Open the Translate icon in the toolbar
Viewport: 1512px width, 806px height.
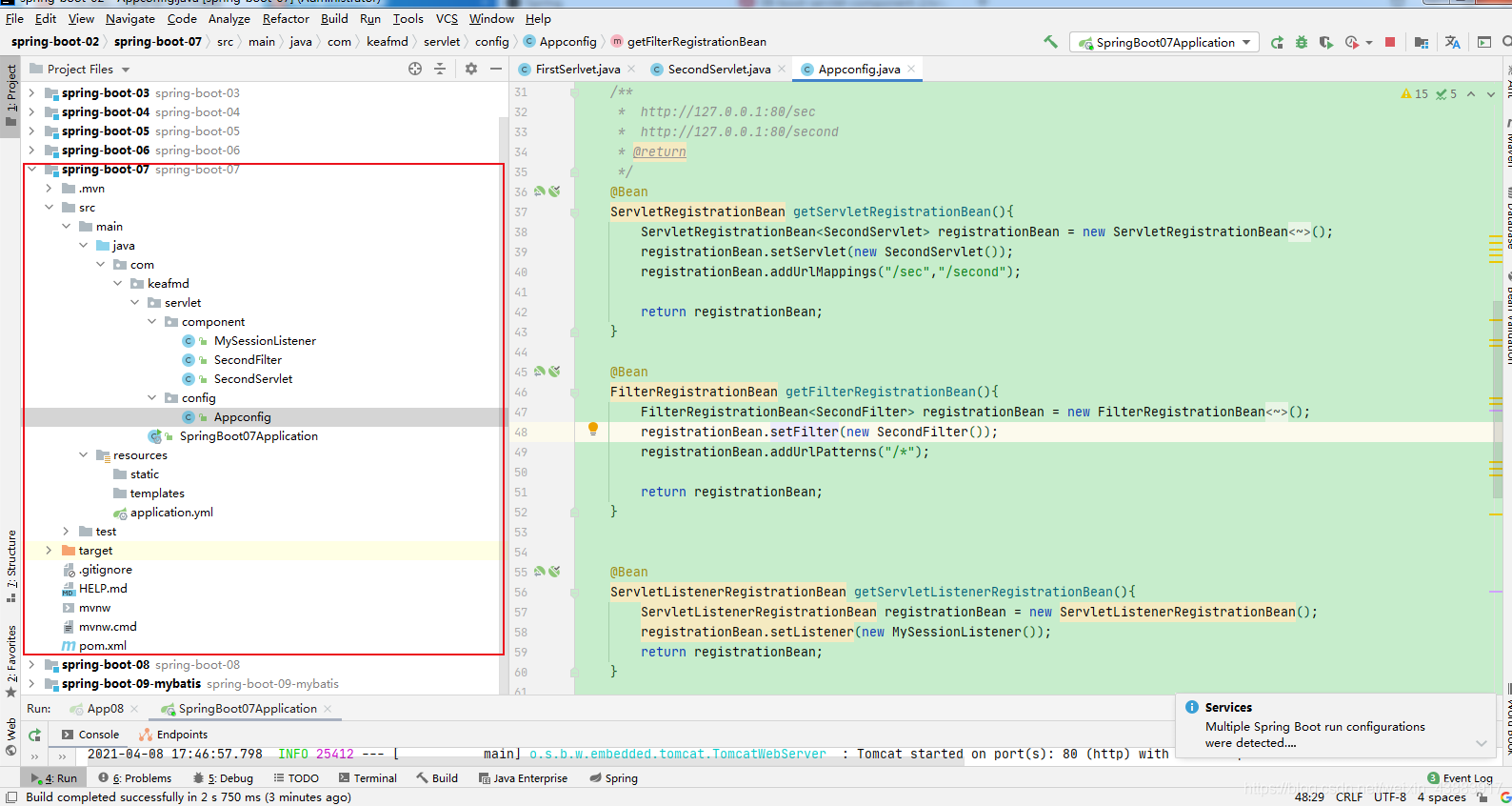(1452, 42)
